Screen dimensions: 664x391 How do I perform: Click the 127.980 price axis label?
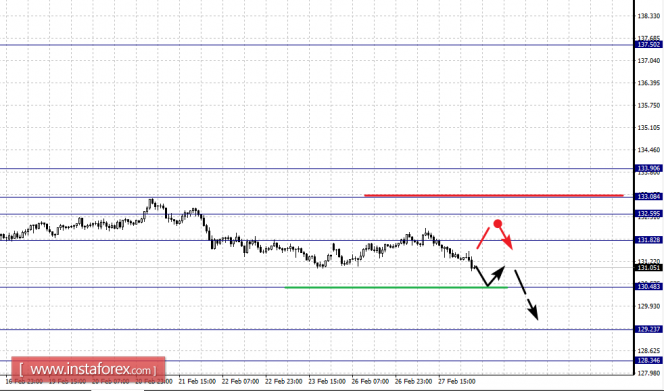649,373
